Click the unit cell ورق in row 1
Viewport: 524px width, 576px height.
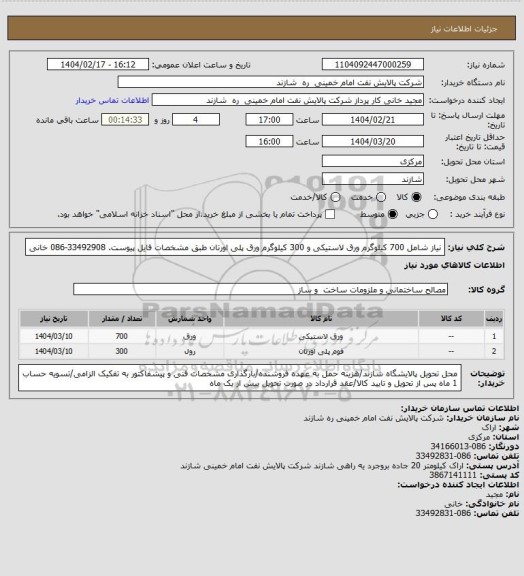pos(190,336)
